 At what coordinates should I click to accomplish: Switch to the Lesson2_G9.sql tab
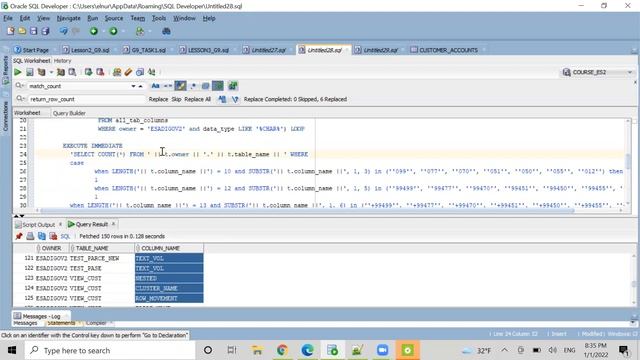click(90, 50)
